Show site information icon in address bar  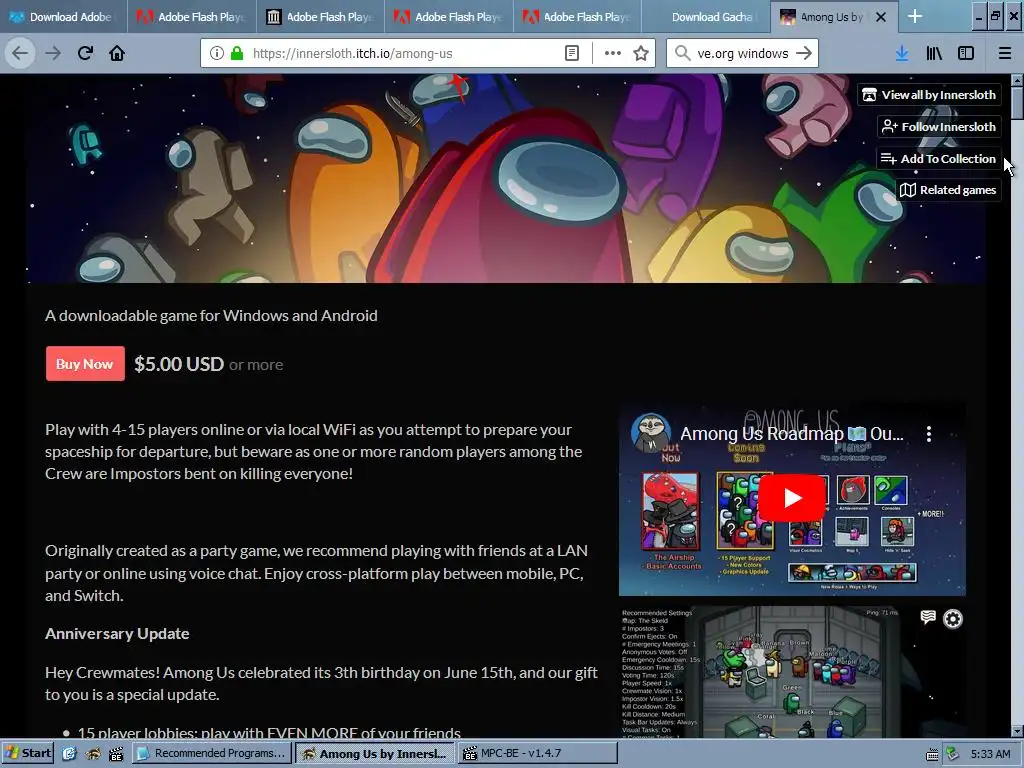pyautogui.click(x=217, y=54)
